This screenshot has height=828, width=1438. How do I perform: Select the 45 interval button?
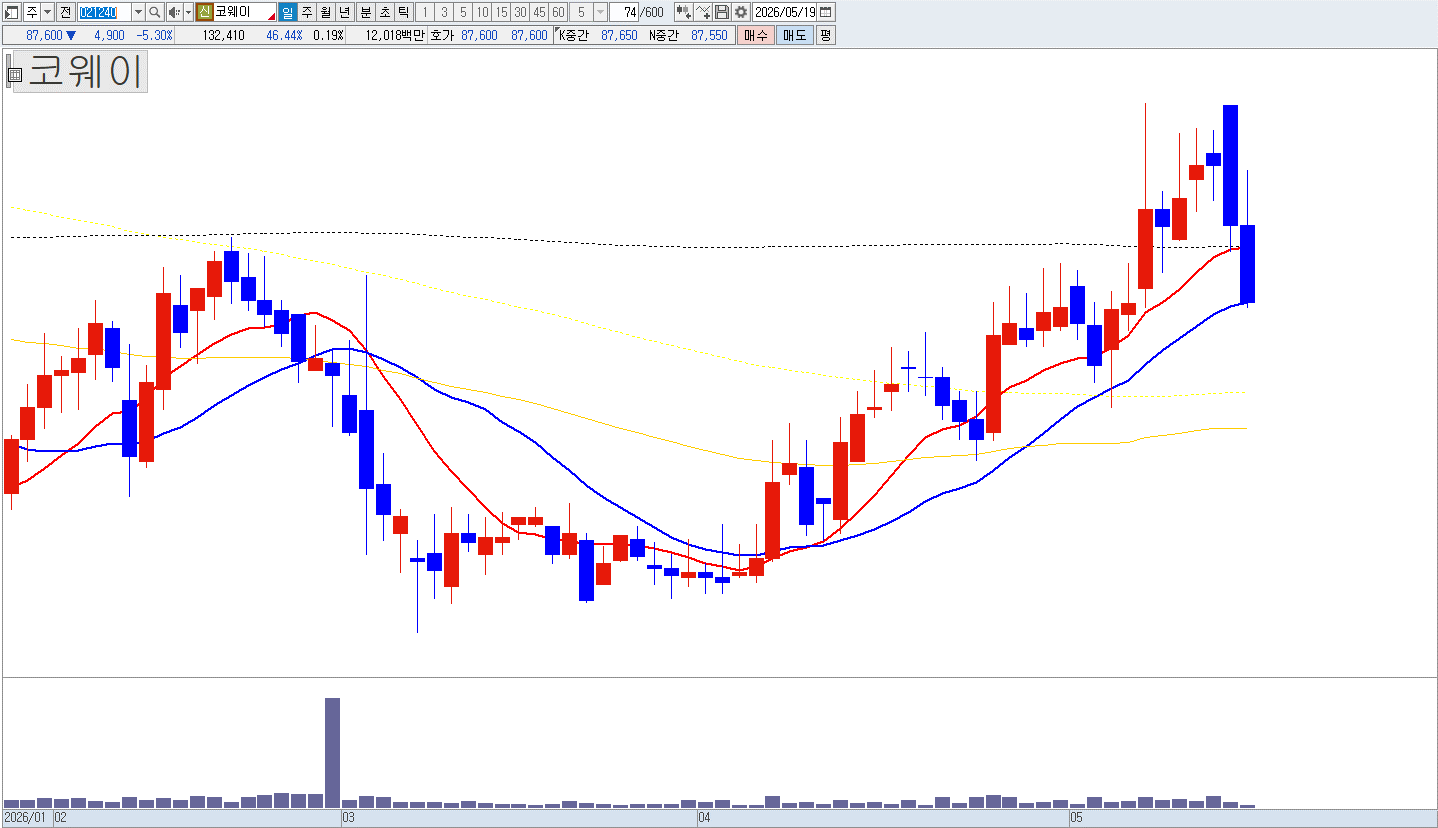click(539, 12)
